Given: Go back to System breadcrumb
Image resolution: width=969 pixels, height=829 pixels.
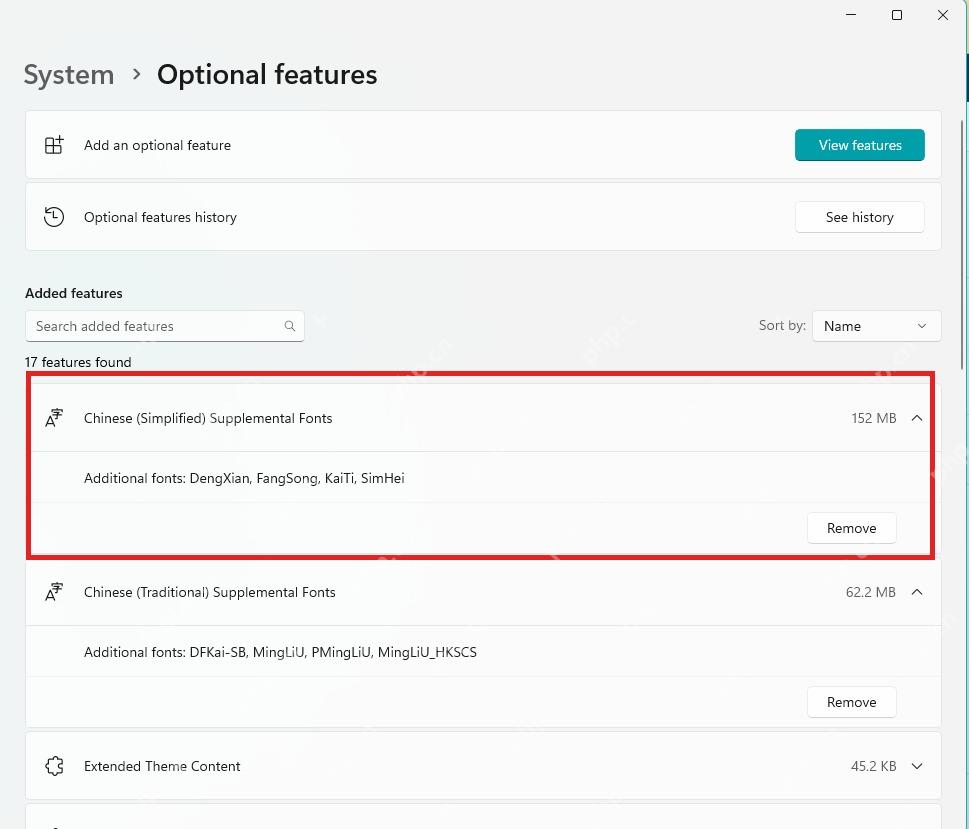Looking at the screenshot, I should [69, 75].
